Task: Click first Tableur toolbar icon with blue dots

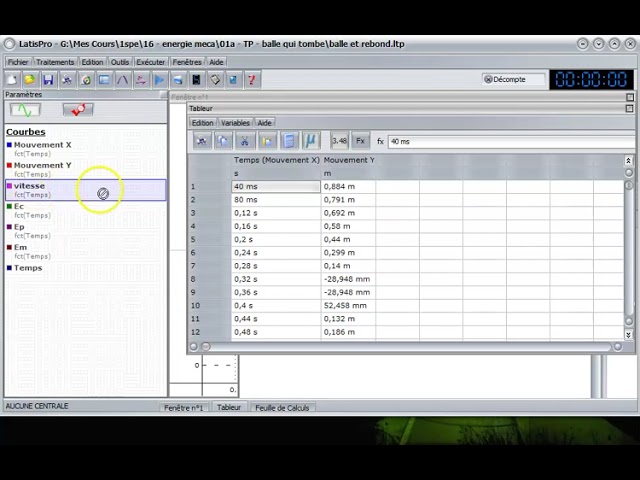Action: [202, 141]
